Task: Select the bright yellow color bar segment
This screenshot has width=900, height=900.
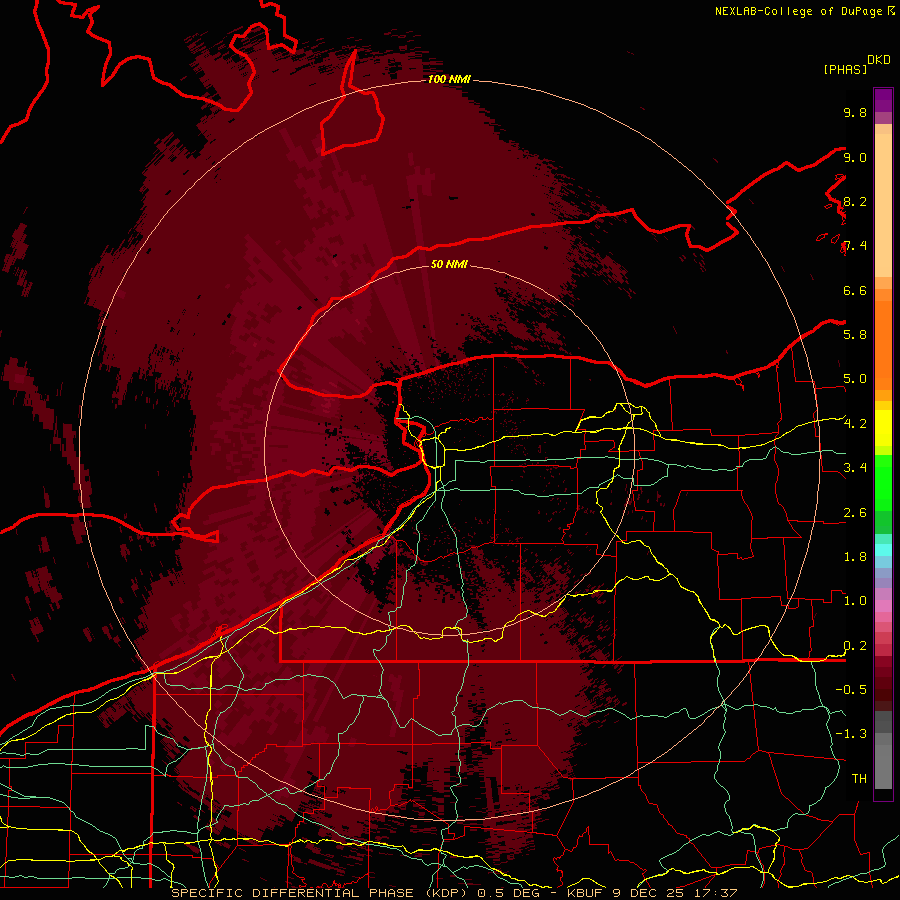Action: click(883, 428)
